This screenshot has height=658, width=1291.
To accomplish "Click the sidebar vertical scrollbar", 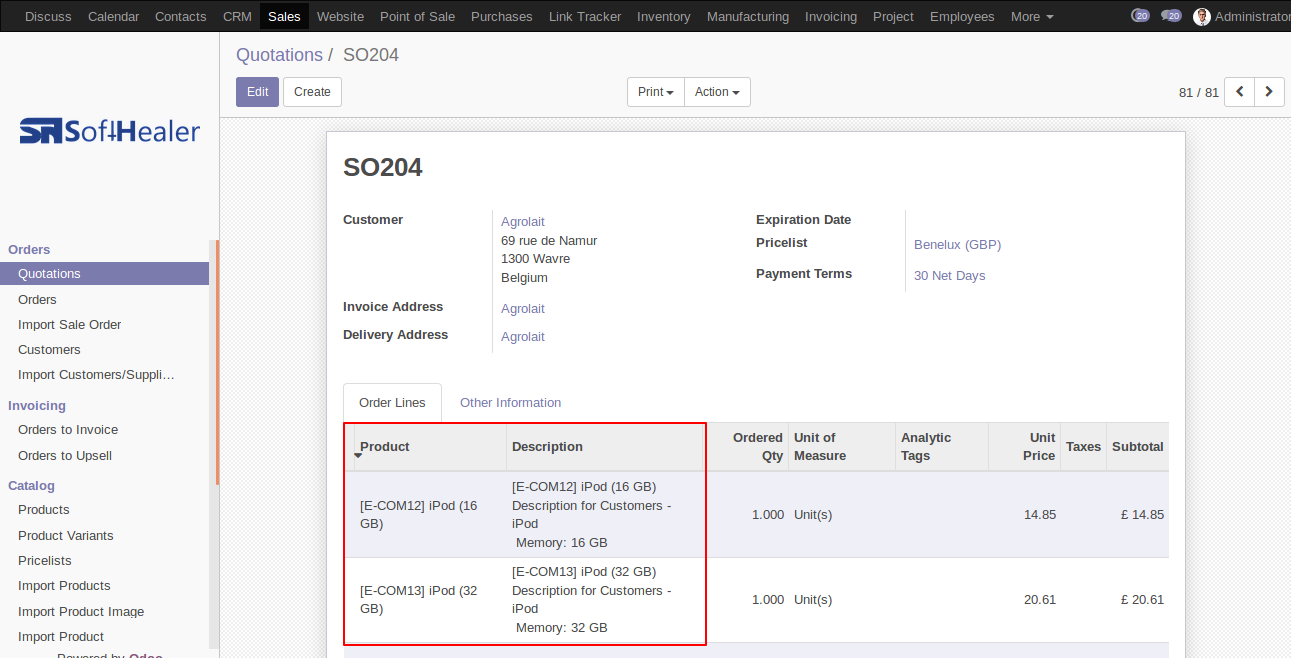I will coord(216,362).
